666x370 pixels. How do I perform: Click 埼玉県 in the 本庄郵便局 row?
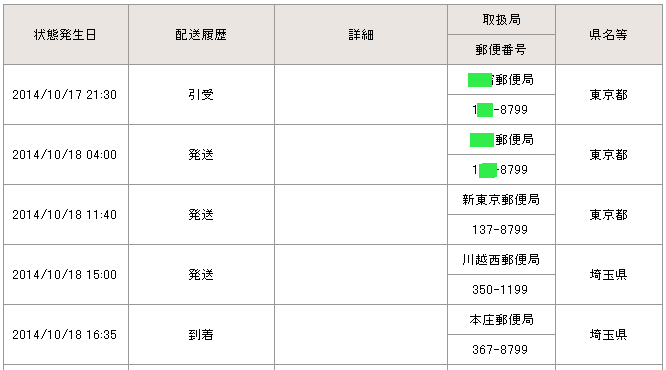click(609, 335)
